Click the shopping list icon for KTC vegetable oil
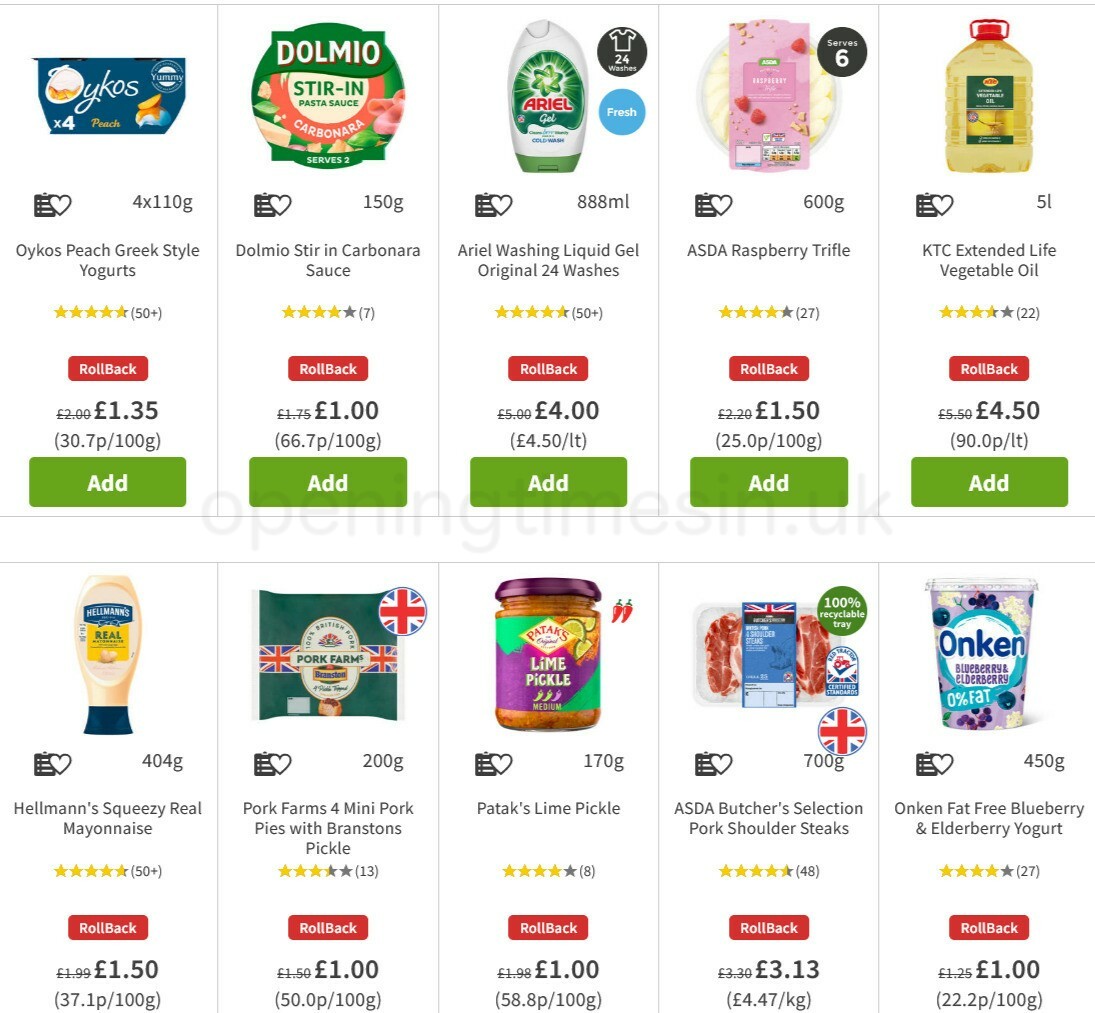 coord(925,203)
